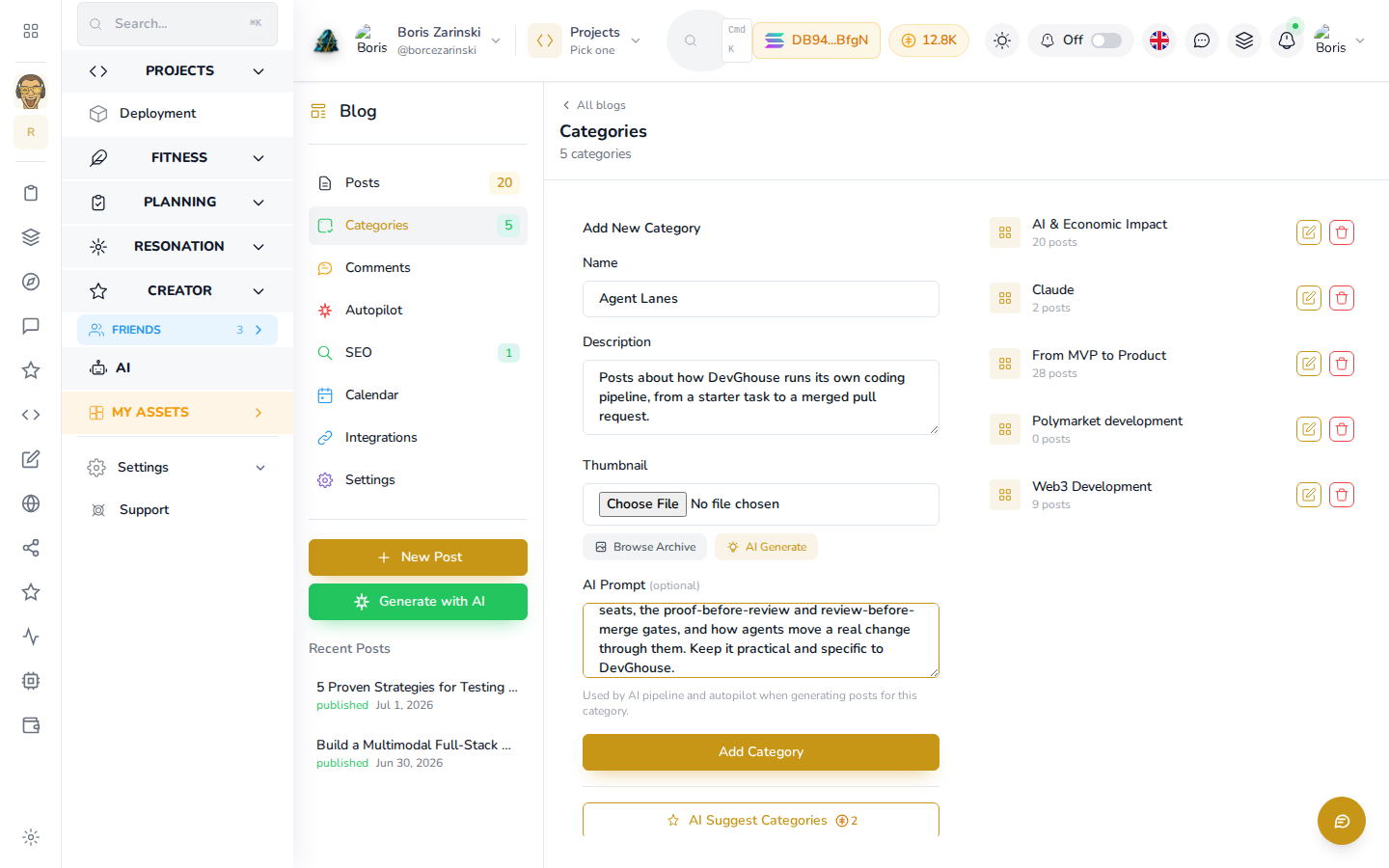Open the chat messages icon in header

point(1202,41)
